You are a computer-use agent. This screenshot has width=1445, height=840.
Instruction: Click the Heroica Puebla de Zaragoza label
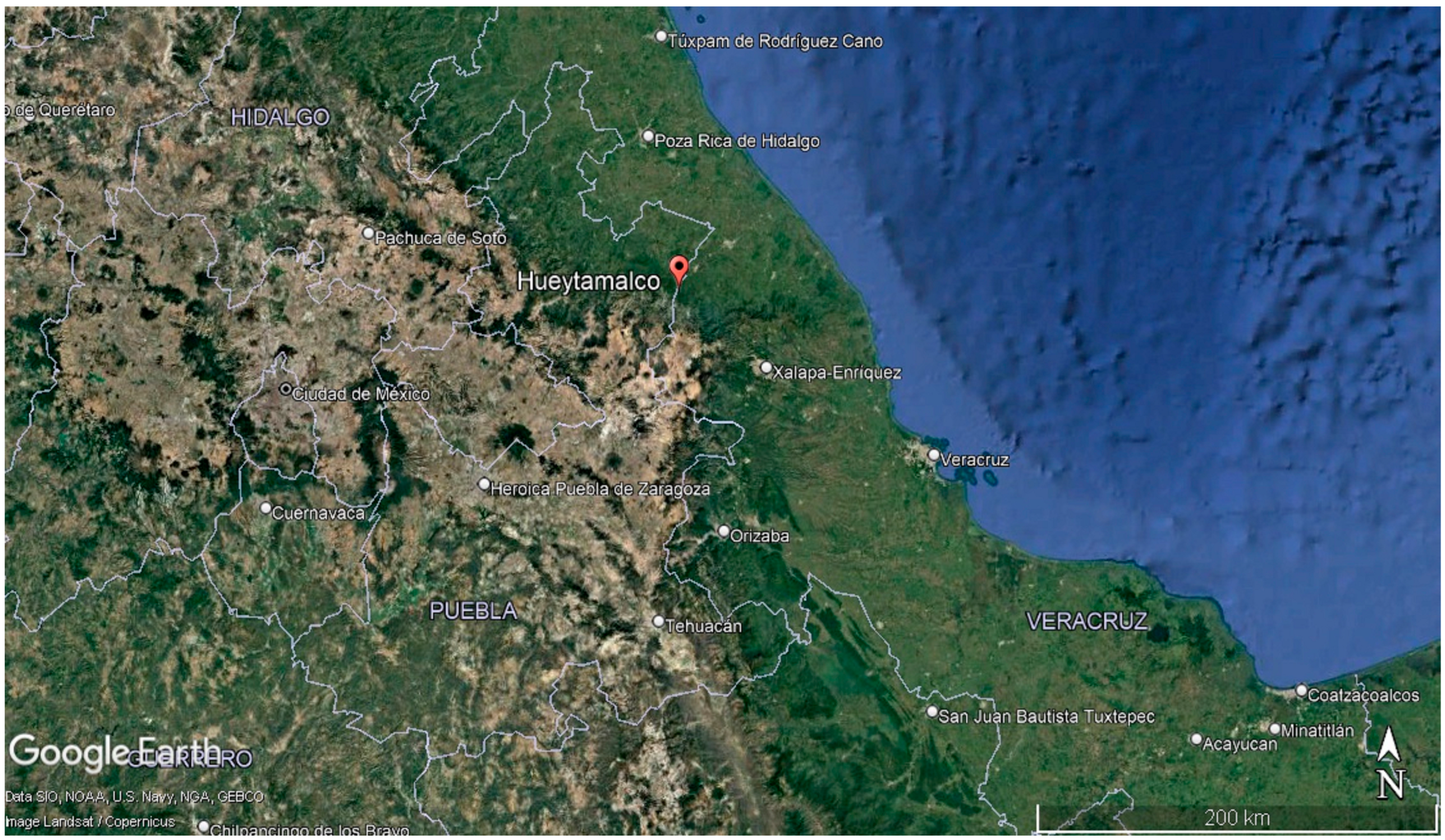click(x=600, y=489)
